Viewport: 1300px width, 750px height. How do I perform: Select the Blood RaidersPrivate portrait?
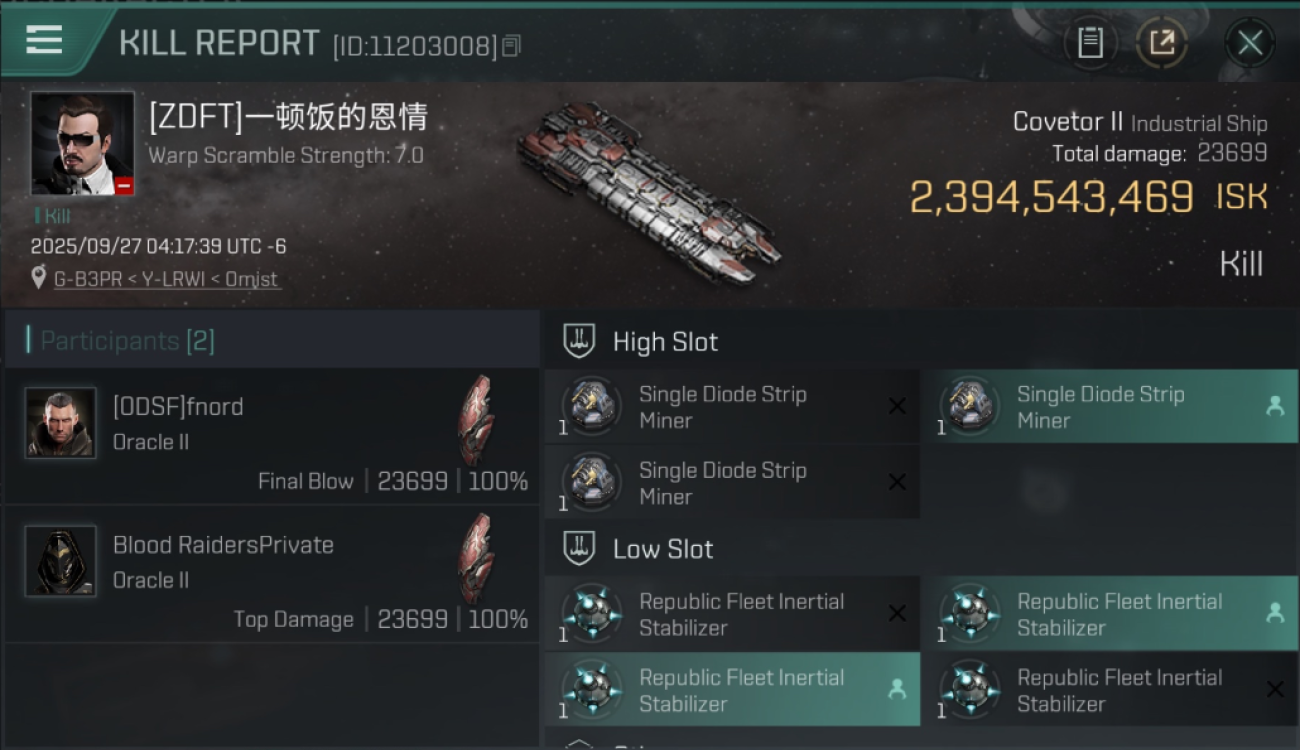point(61,561)
